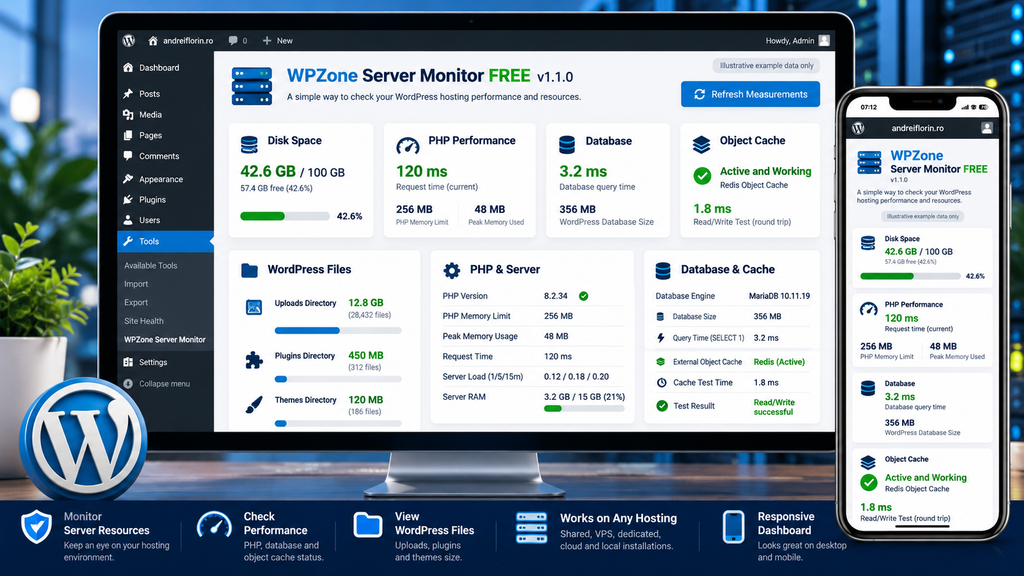This screenshot has width=1024, height=576.
Task: Click the New content menu in the admin bar
Action: coord(278,40)
